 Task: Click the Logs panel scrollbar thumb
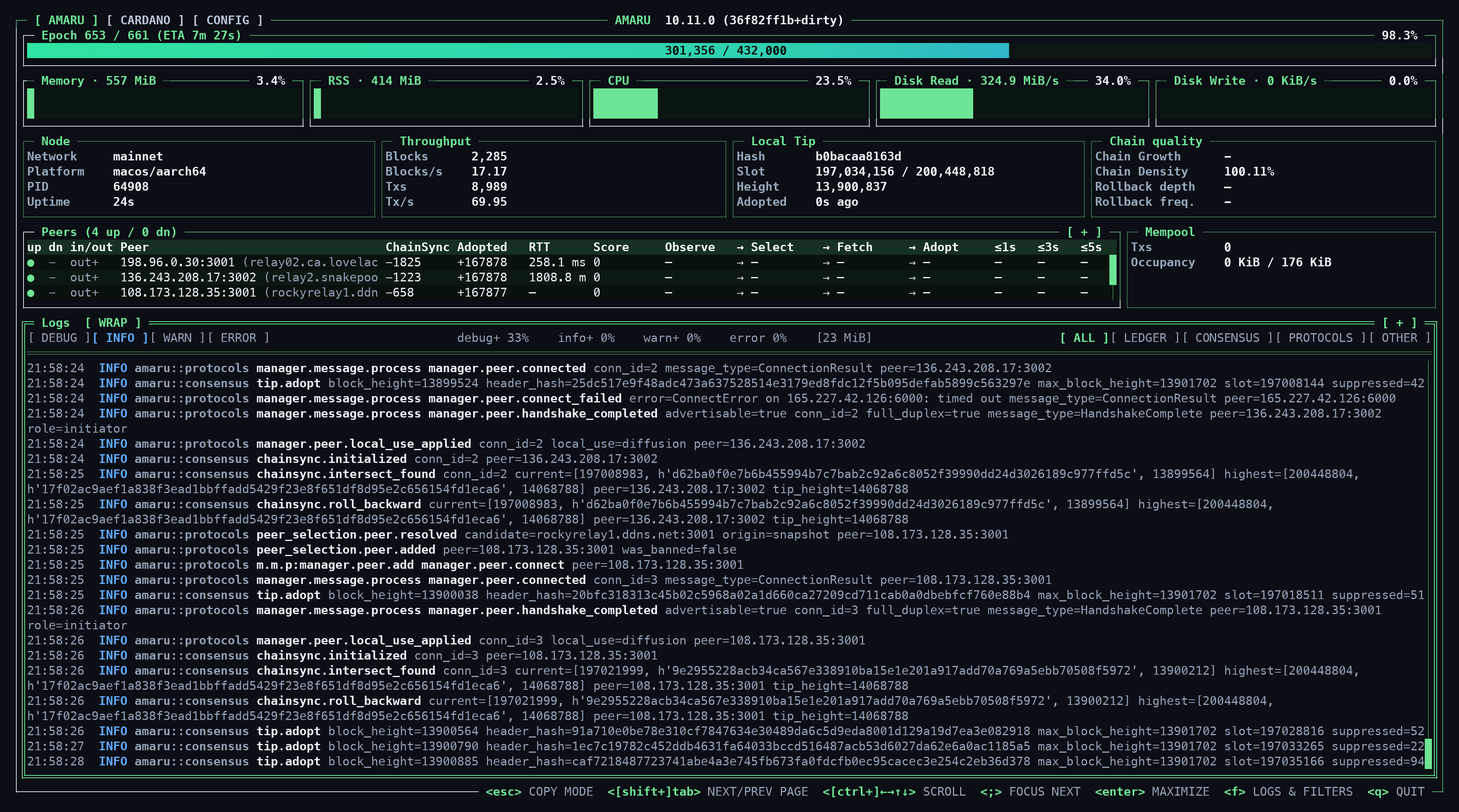(1428, 753)
